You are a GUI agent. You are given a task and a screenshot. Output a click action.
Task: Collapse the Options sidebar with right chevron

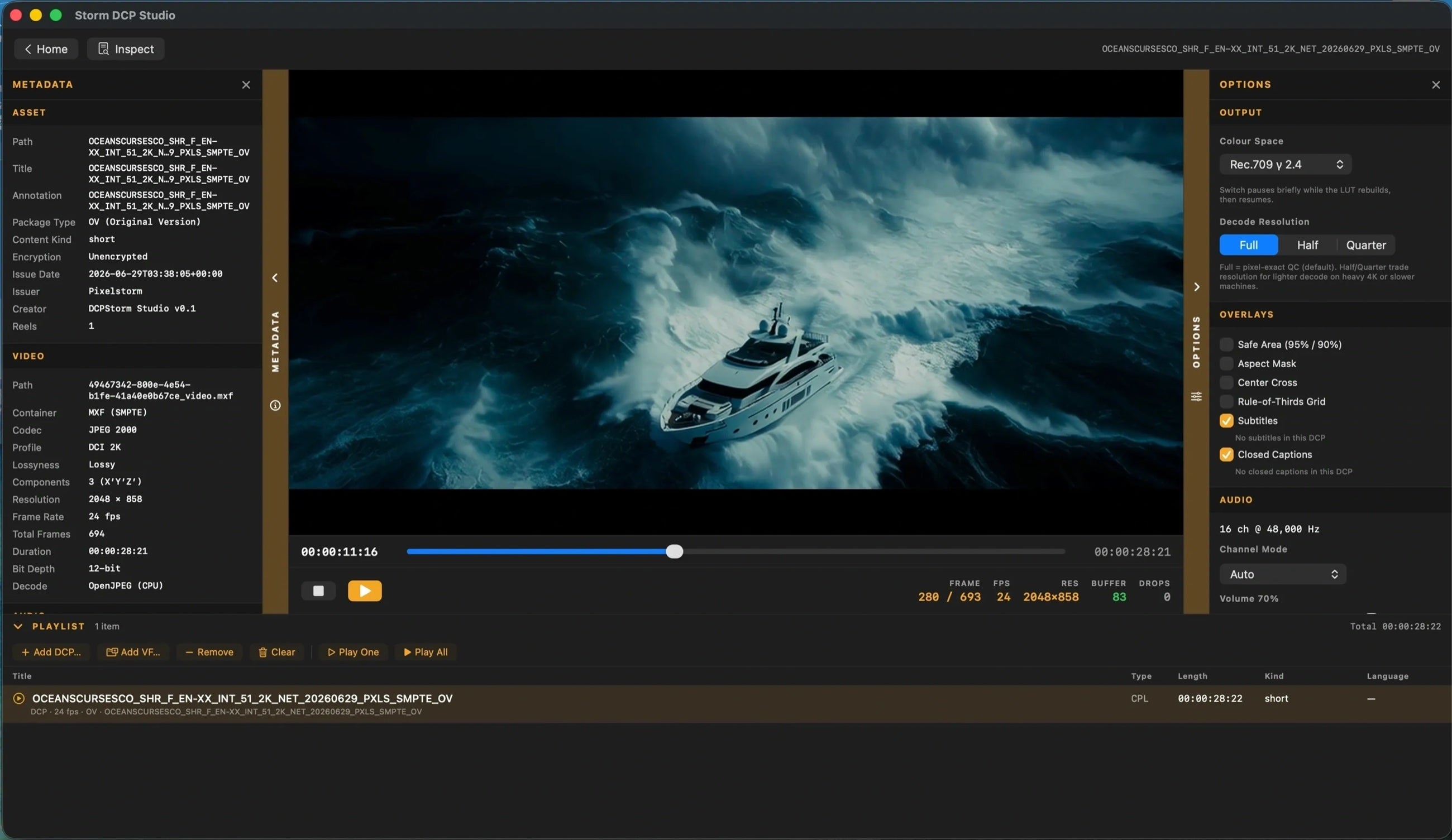1196,287
